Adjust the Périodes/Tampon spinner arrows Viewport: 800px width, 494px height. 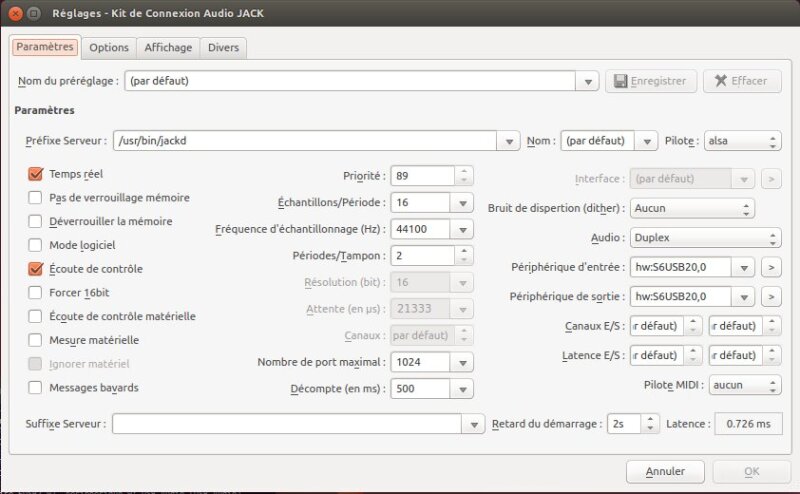tap(464, 256)
